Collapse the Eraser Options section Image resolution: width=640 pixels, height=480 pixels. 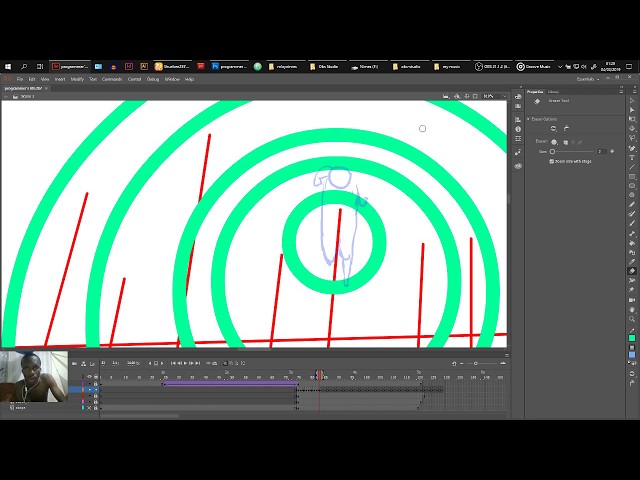coord(528,119)
